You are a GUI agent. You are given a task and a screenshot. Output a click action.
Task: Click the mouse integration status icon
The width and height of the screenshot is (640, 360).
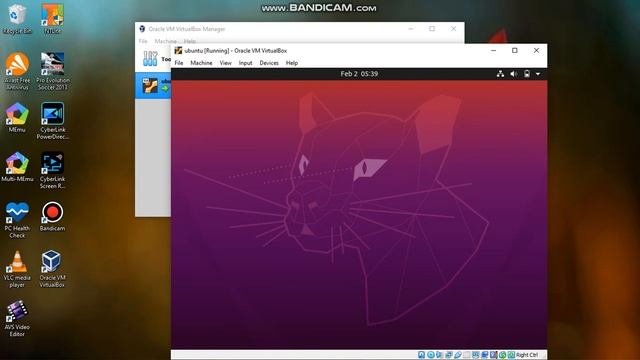[x=502, y=355]
